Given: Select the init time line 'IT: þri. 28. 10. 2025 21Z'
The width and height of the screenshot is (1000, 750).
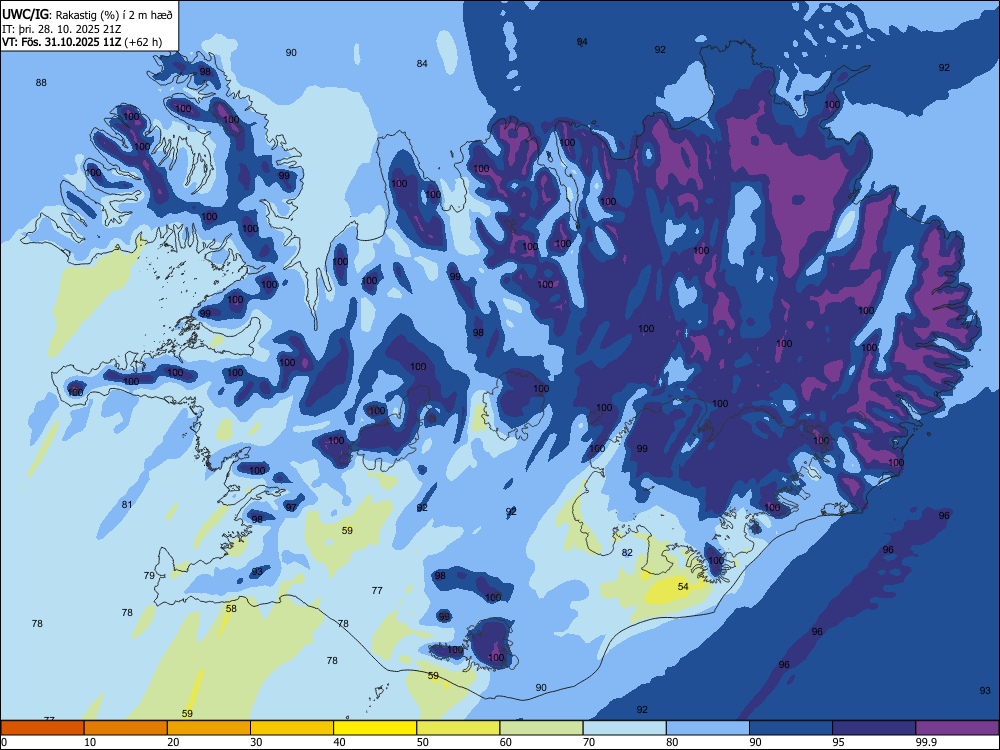Looking at the screenshot, I should tap(62, 29).
